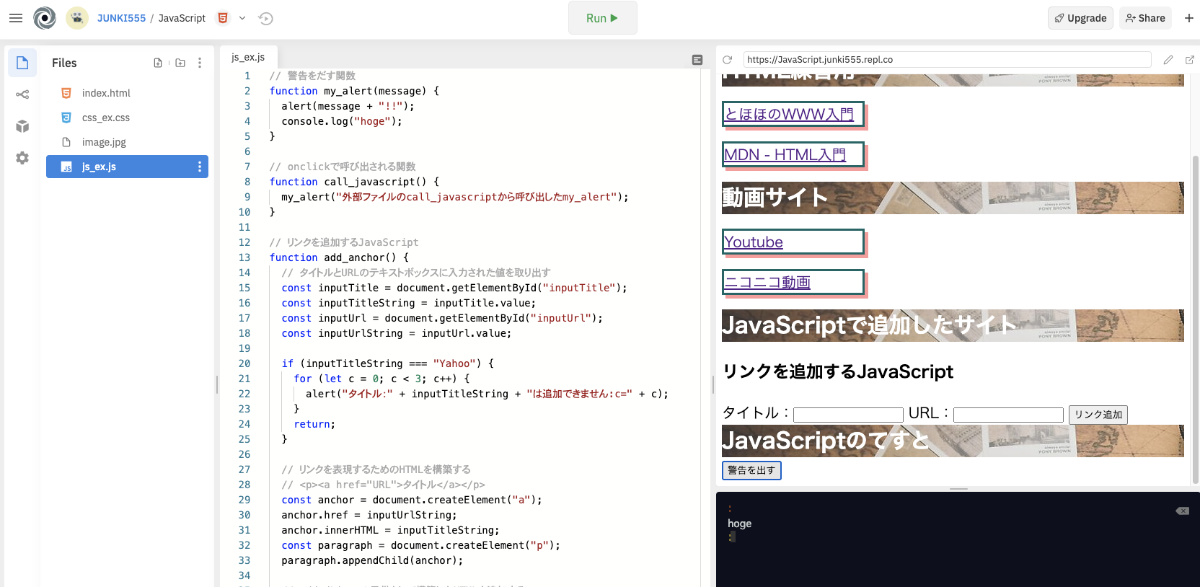
Task: Click the Add folder icon
Action: pos(180,63)
